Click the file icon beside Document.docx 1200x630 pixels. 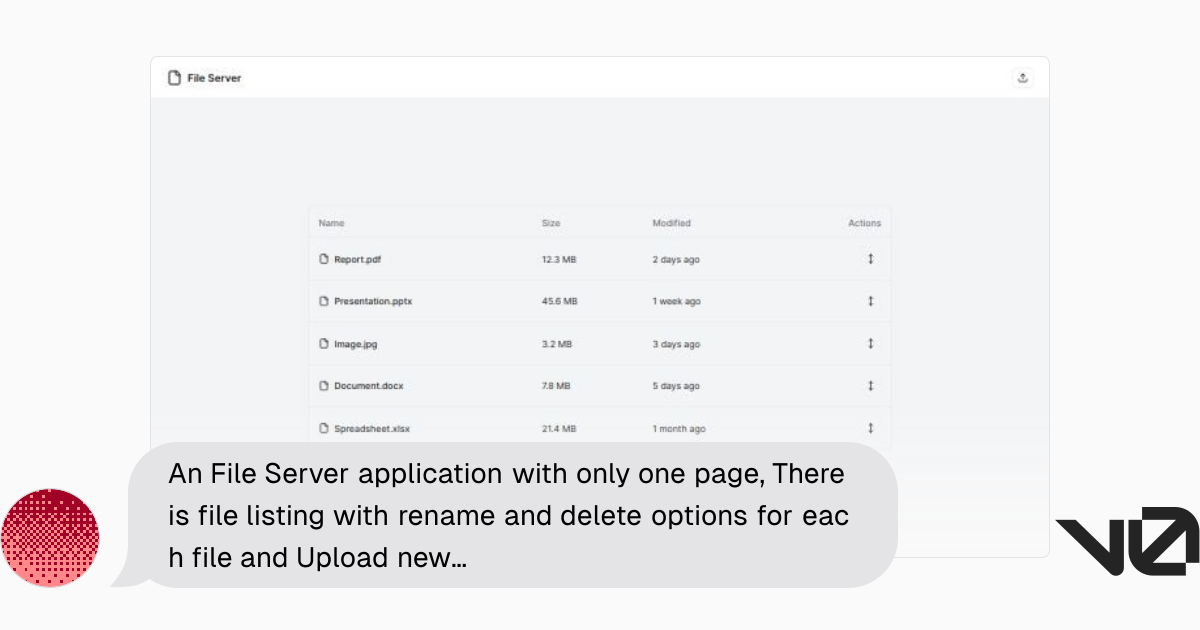pos(324,385)
